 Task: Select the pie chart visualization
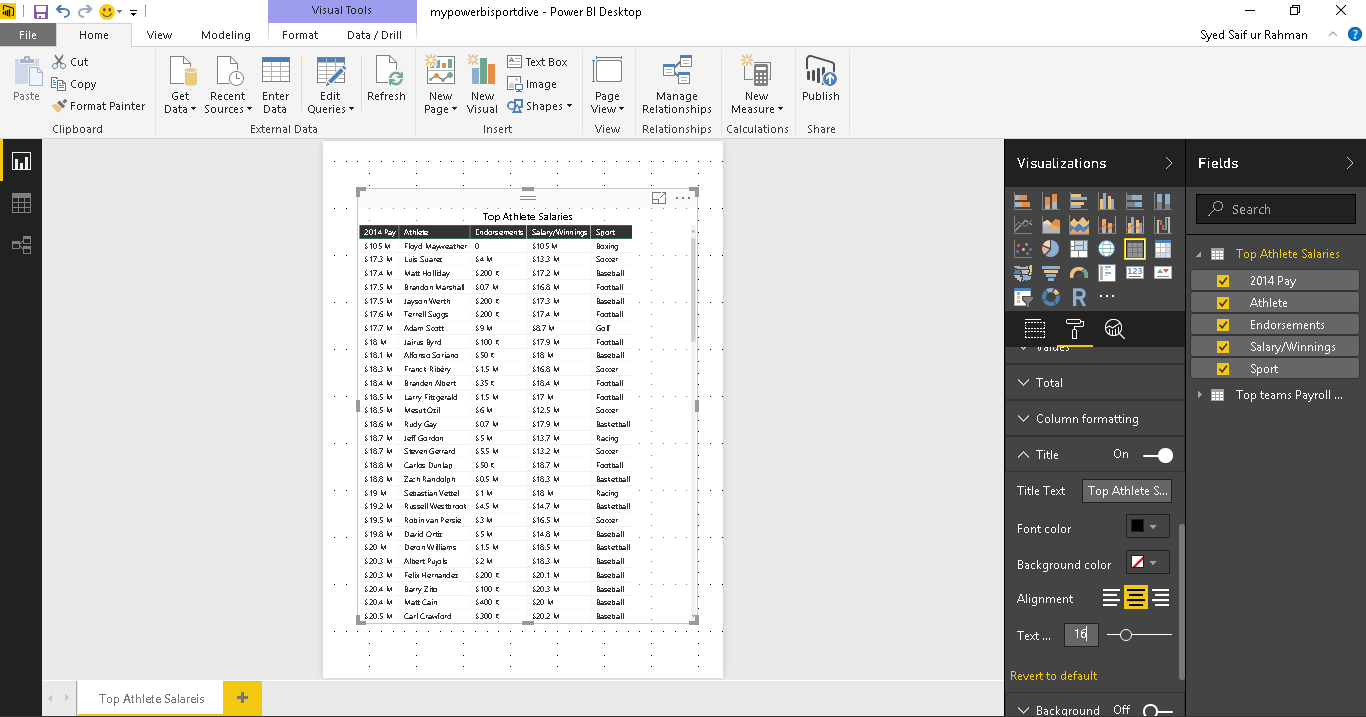[1051, 249]
